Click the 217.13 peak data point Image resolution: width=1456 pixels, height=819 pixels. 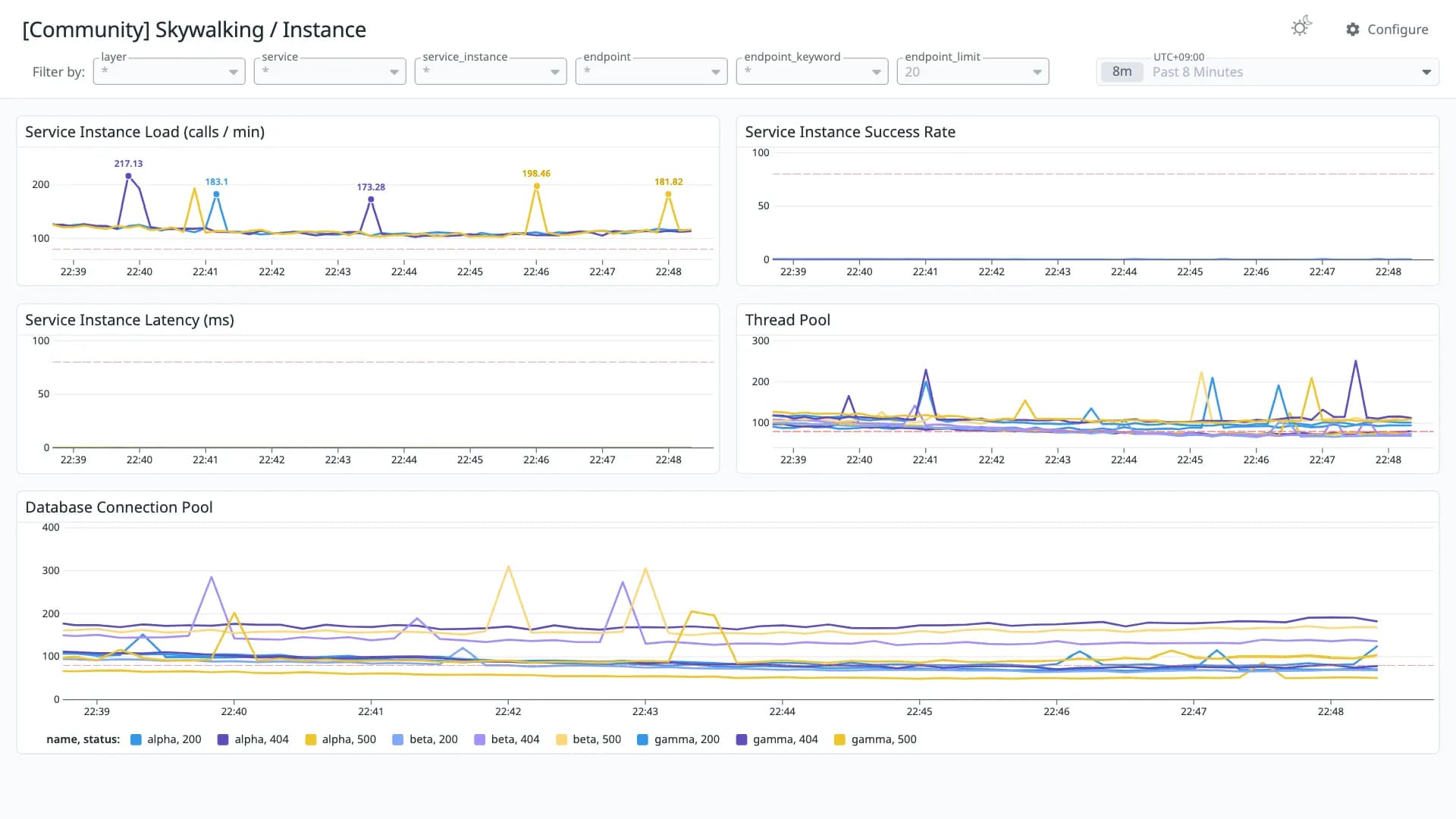(128, 176)
